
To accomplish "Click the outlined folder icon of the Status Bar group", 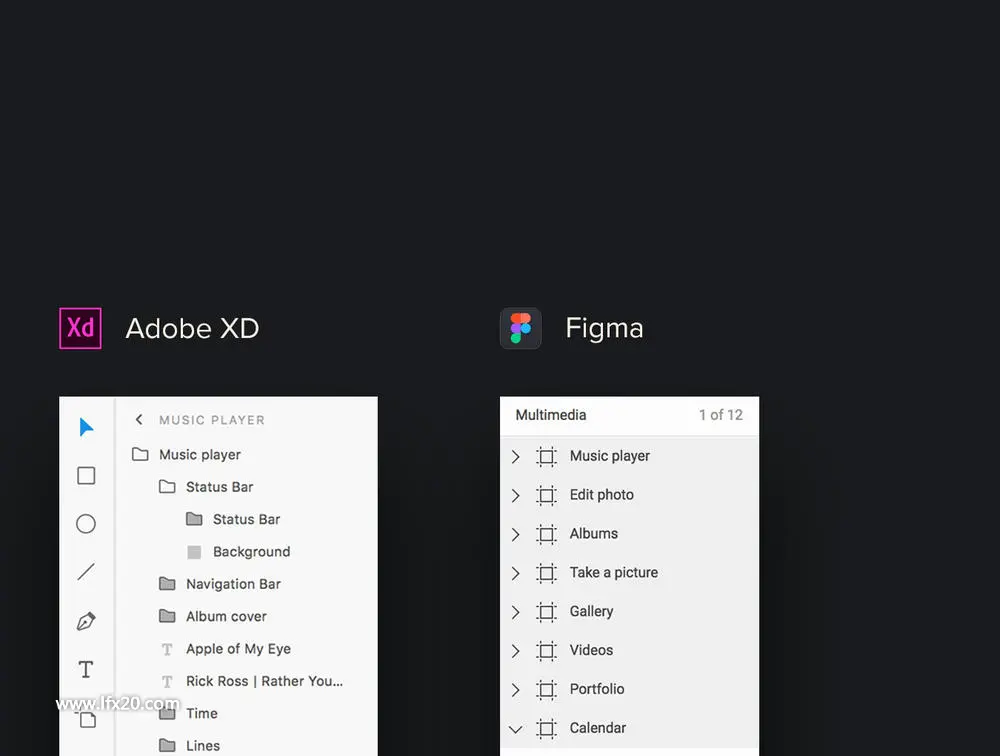I will point(167,487).
